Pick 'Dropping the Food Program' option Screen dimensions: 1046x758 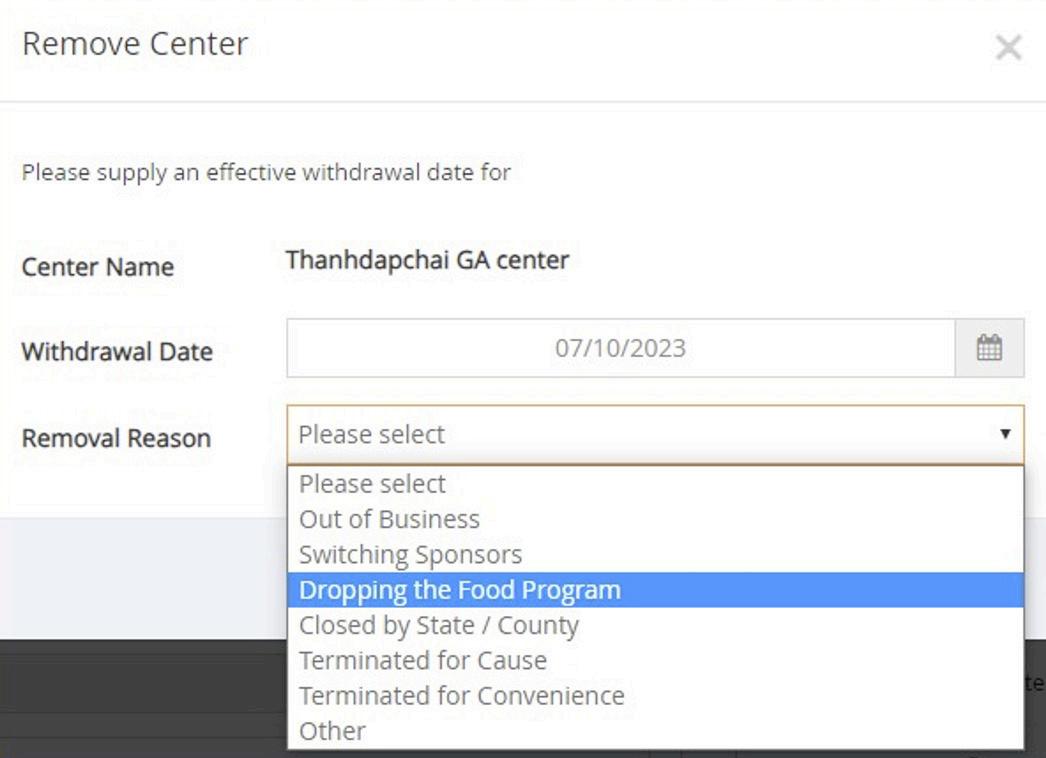pyautogui.click(x=459, y=590)
